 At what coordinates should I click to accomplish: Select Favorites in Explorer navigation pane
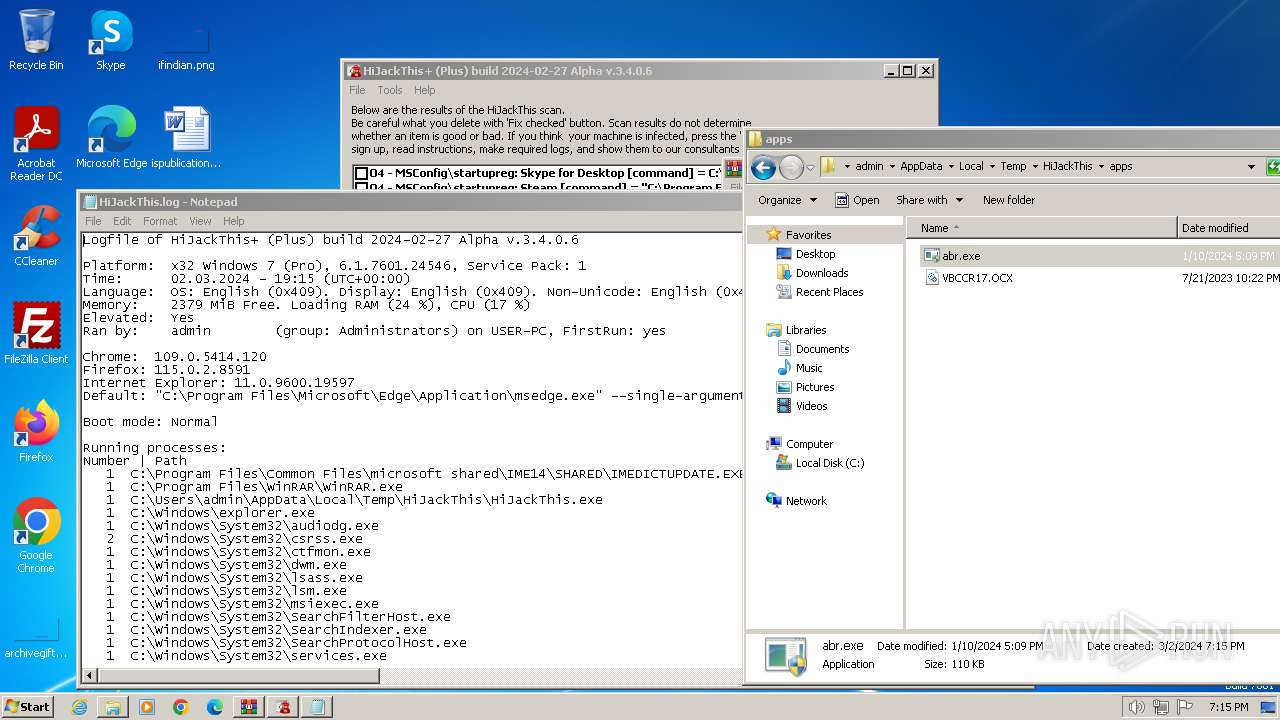click(x=808, y=235)
